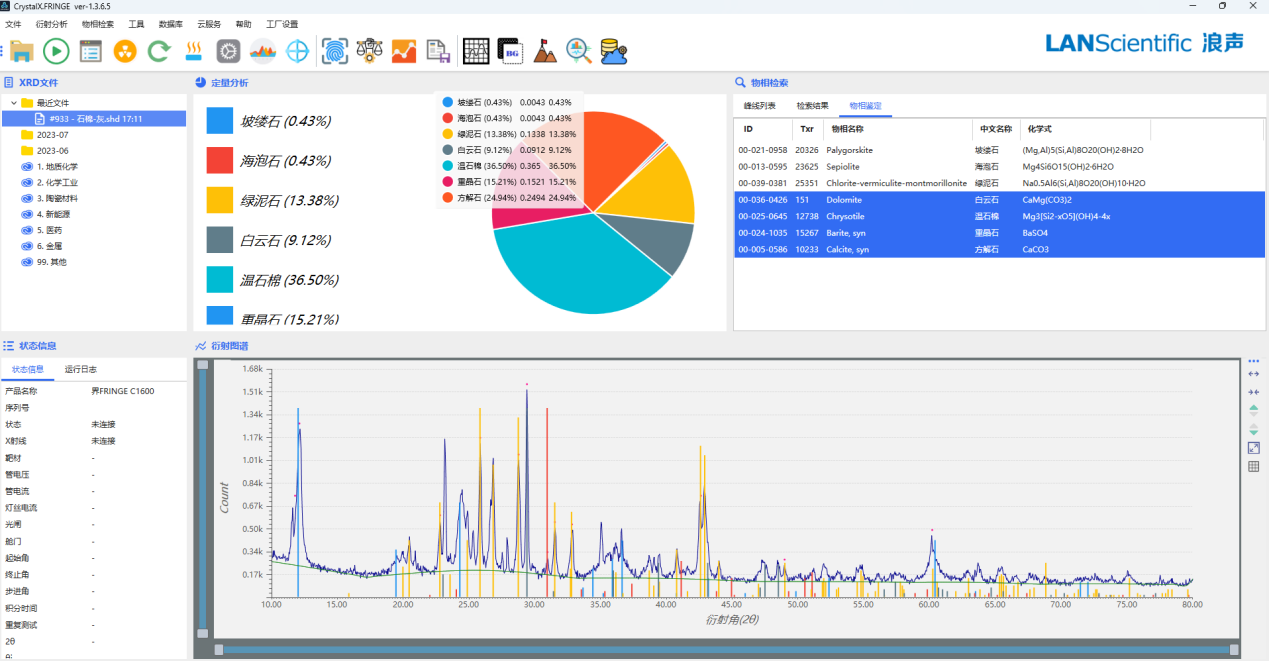
Task: Open the fingerprint phase identification tool
Action: (335, 51)
